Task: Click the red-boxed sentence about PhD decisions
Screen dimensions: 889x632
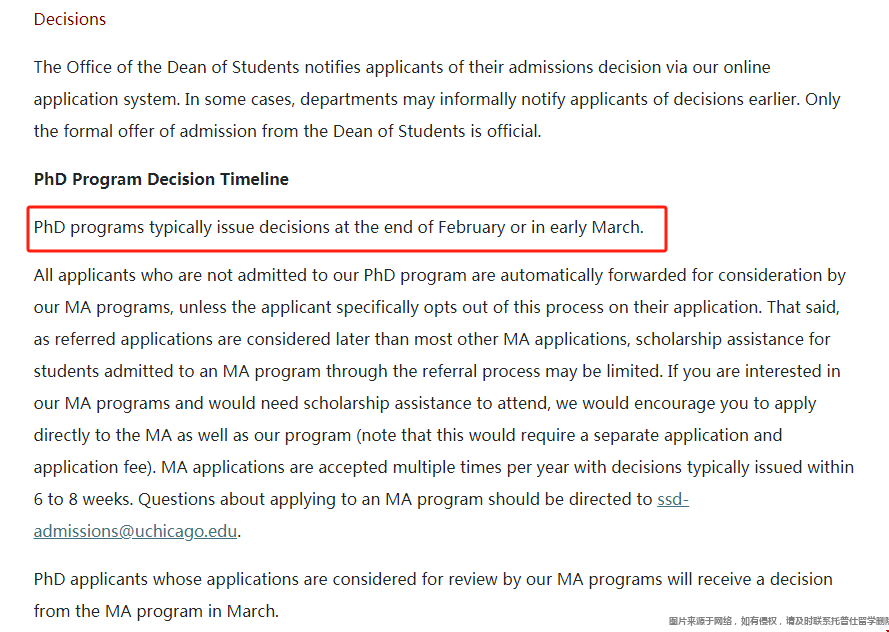Action: coord(339,227)
